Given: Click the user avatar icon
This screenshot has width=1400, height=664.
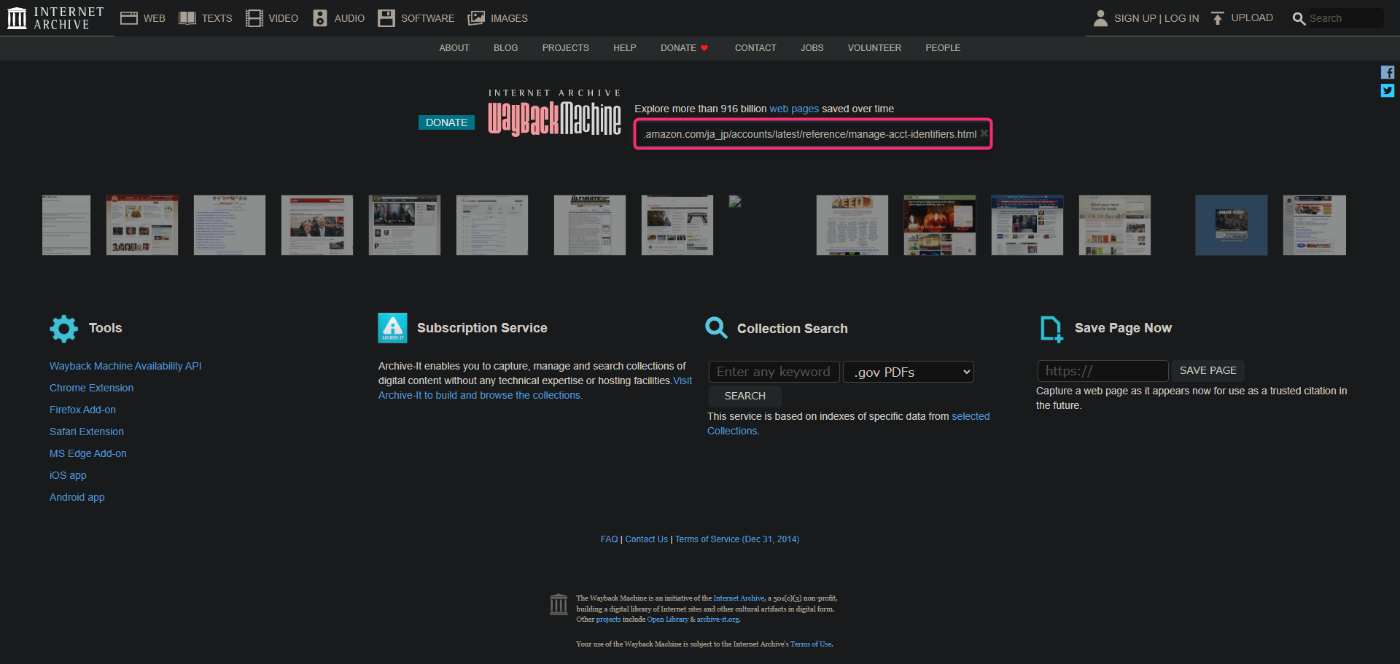Looking at the screenshot, I should click(1101, 18).
